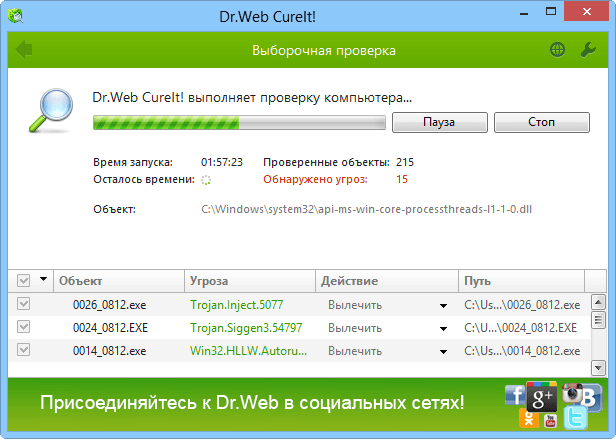Open the VKontakte social icon

pos(591,398)
